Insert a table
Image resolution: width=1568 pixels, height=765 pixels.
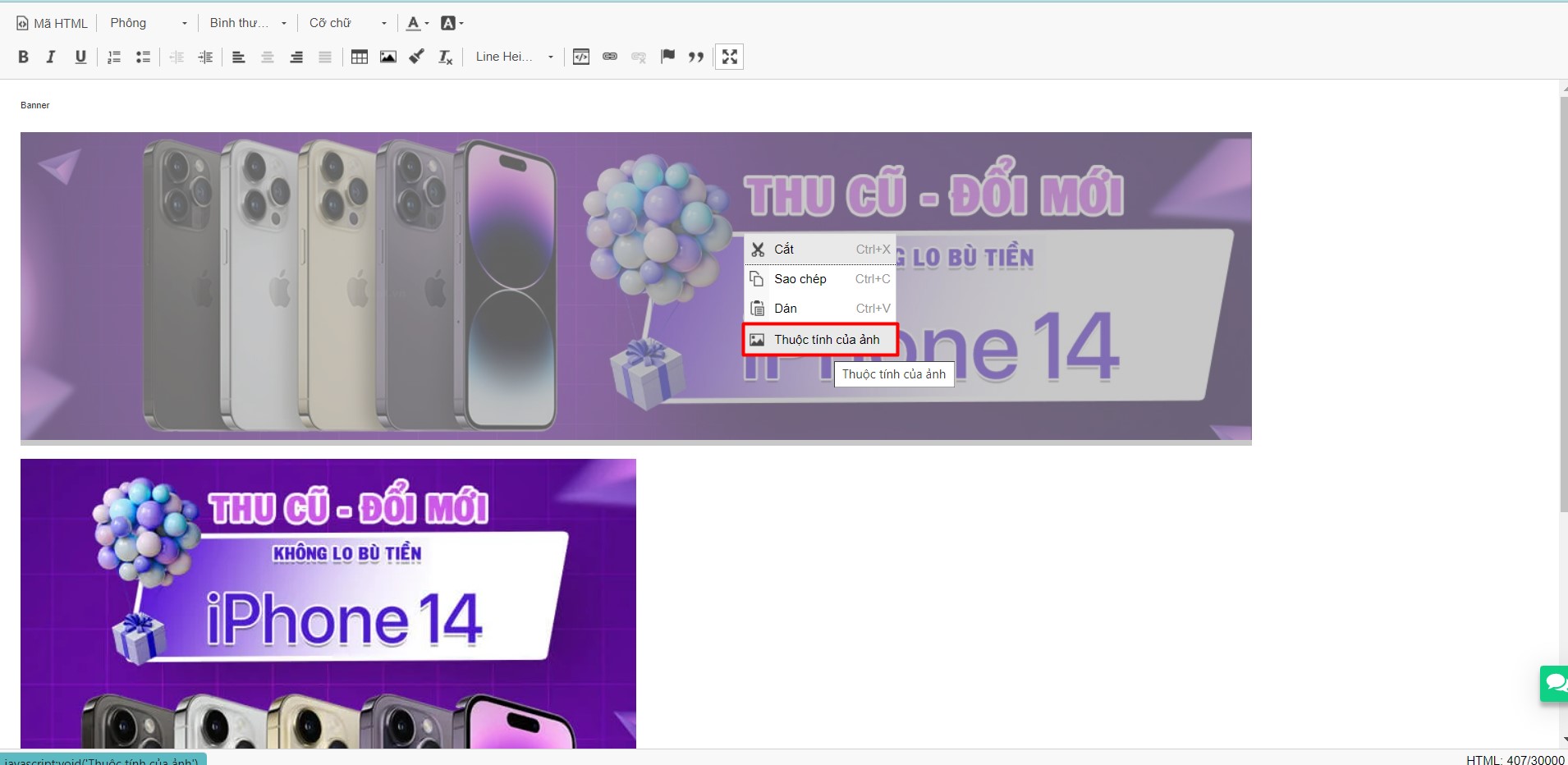pos(360,57)
